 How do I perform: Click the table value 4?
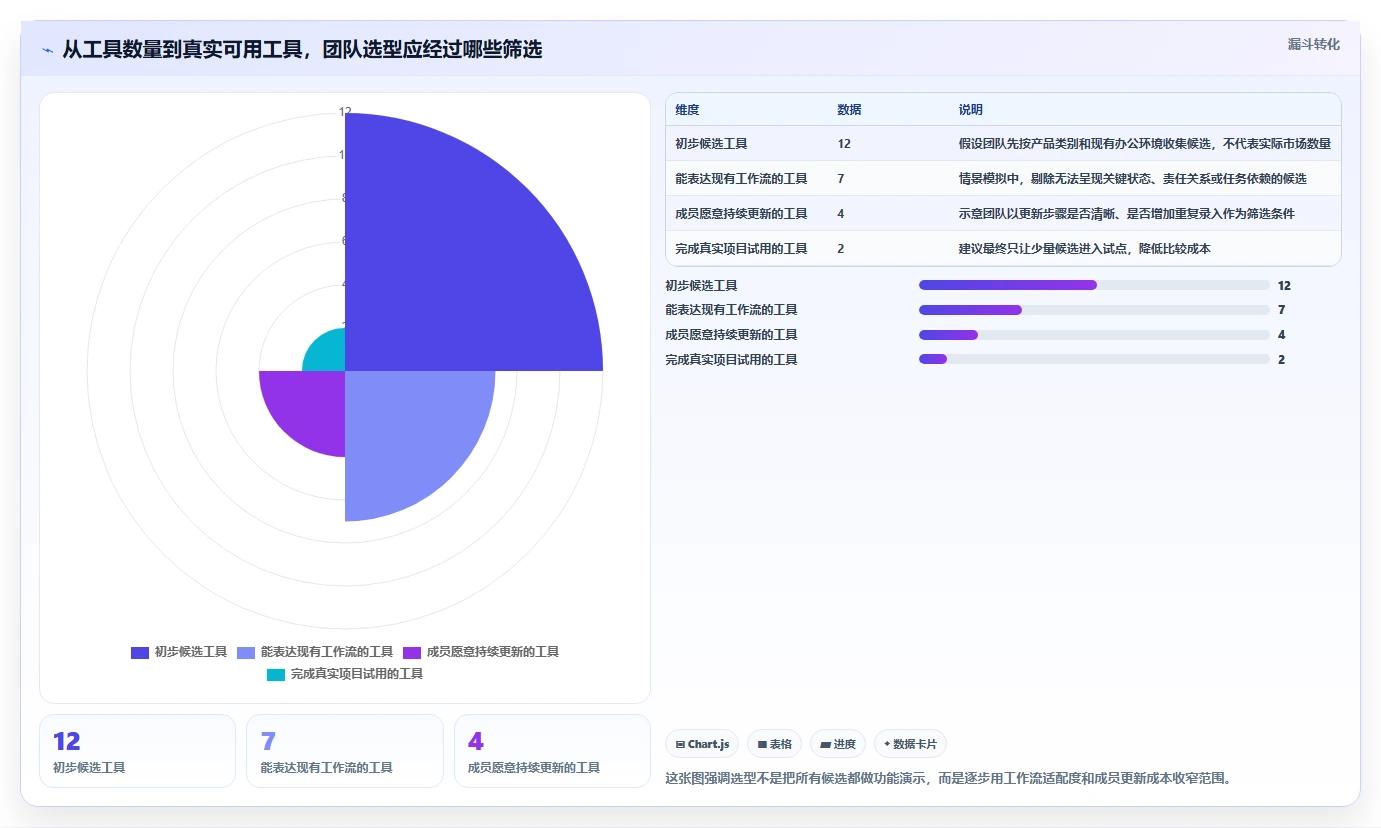pyautogui.click(x=841, y=214)
